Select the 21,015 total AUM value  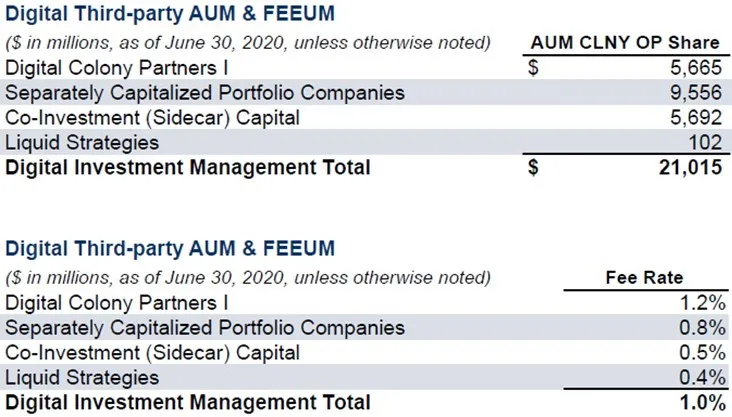688,168
